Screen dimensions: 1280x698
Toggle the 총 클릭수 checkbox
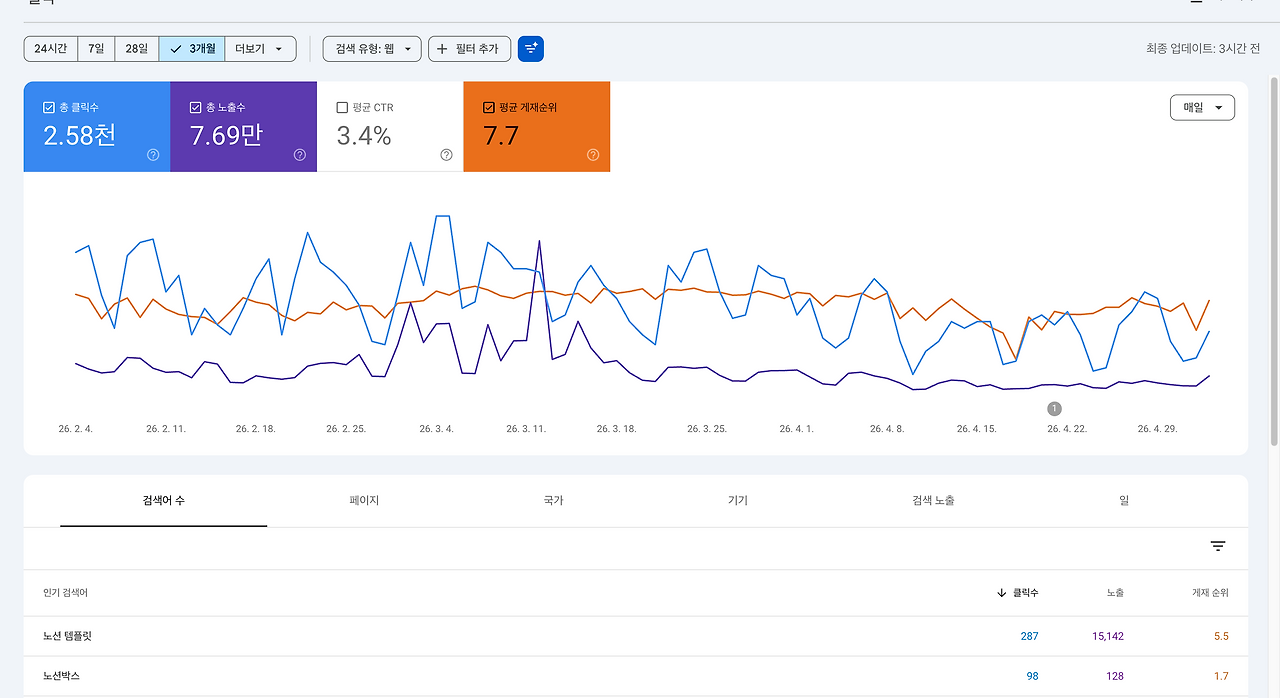(49, 107)
